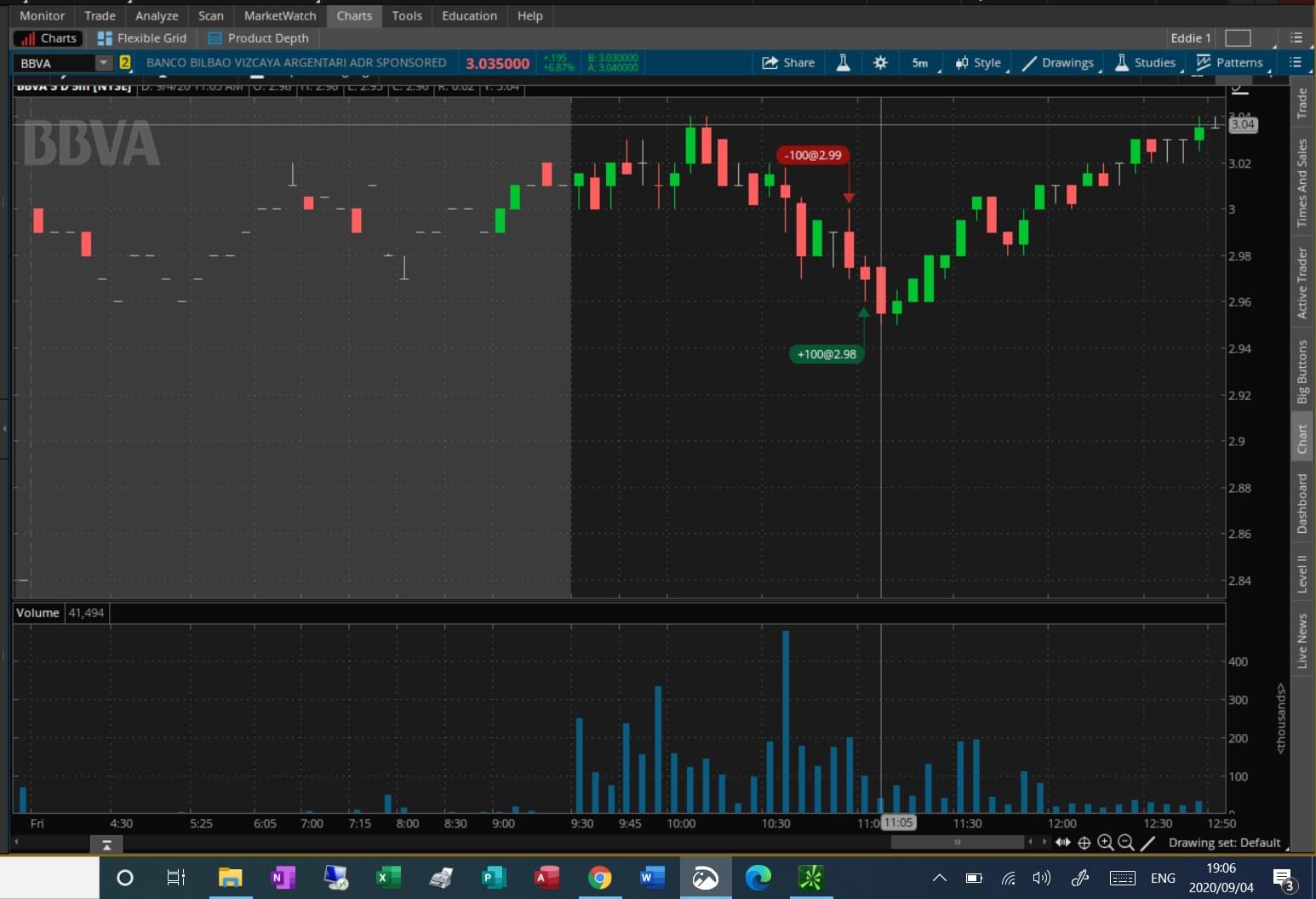
Task: Click the BBVA symbol input field
Action: click(x=54, y=63)
